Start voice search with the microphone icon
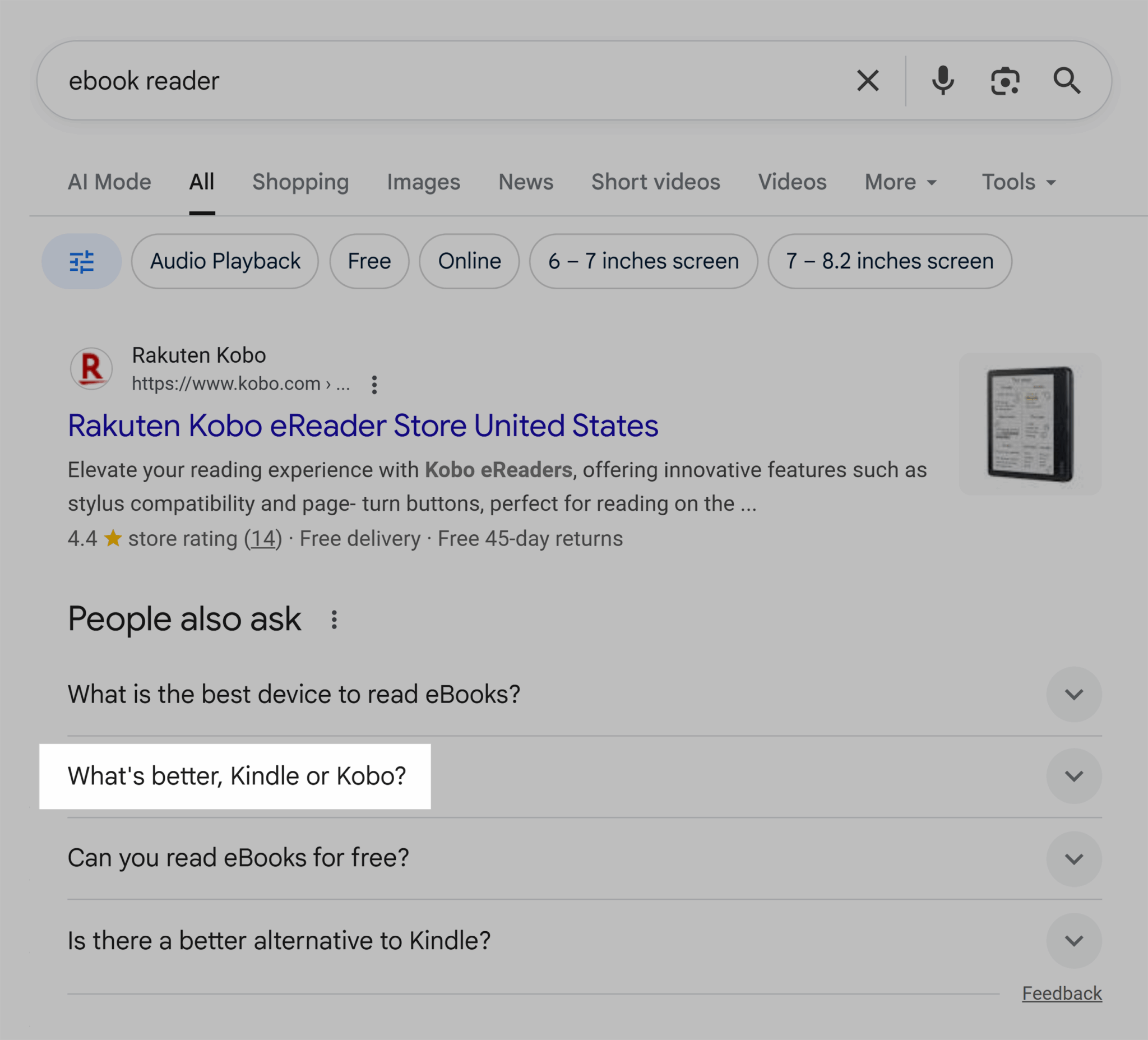The height and width of the screenshot is (1040, 1148). 943,80
